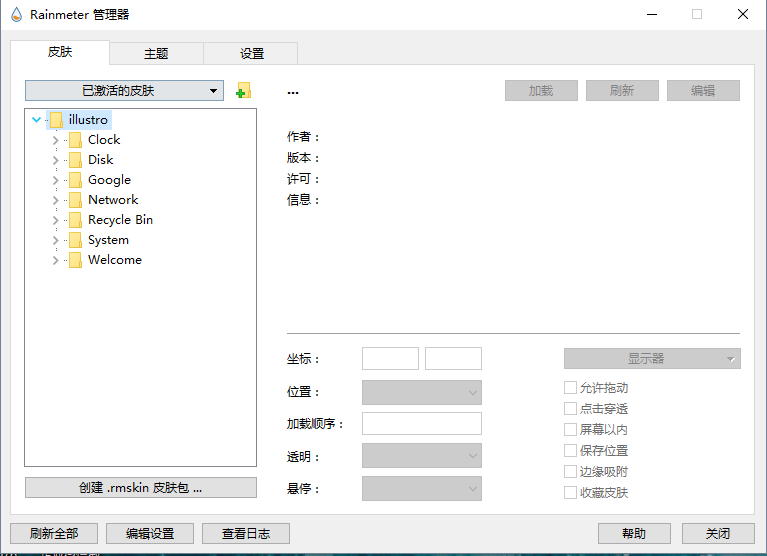Switch to the 皮肤 tab

point(60,52)
